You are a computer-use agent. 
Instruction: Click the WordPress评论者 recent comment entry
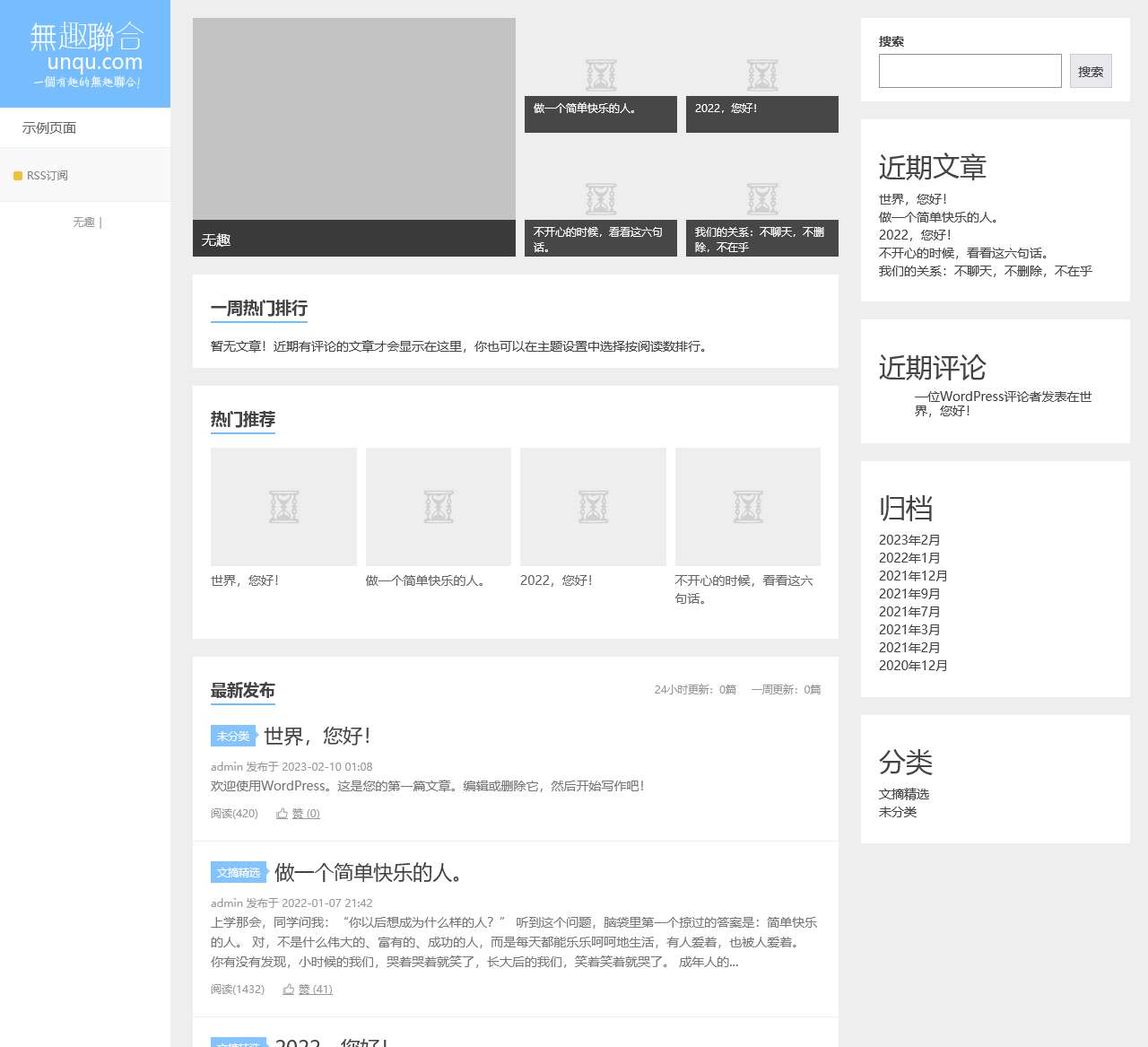click(1002, 406)
